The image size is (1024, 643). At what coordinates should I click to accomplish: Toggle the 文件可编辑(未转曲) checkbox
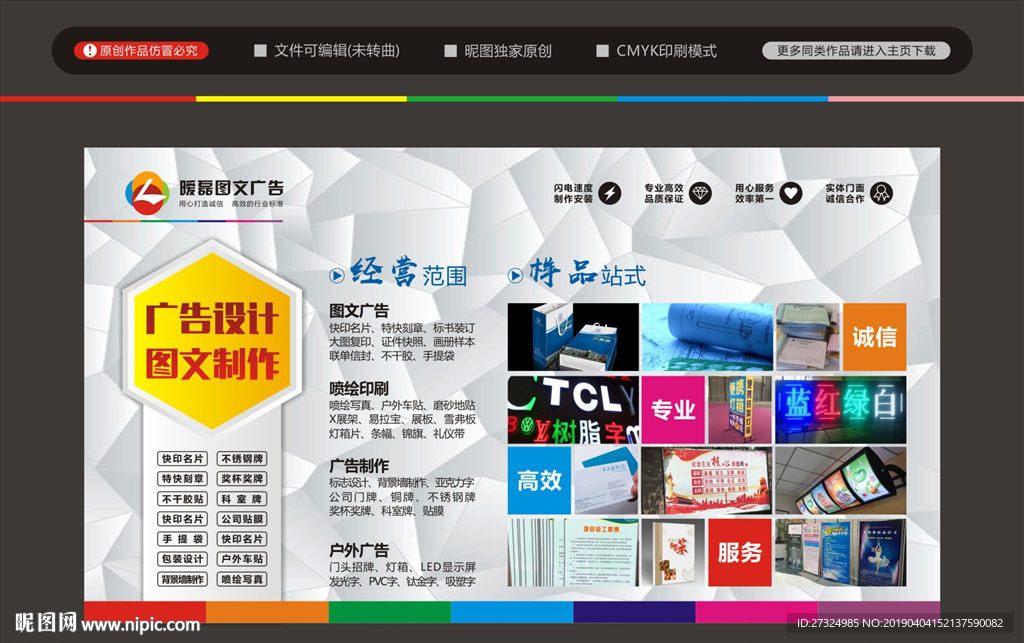(x=260, y=50)
